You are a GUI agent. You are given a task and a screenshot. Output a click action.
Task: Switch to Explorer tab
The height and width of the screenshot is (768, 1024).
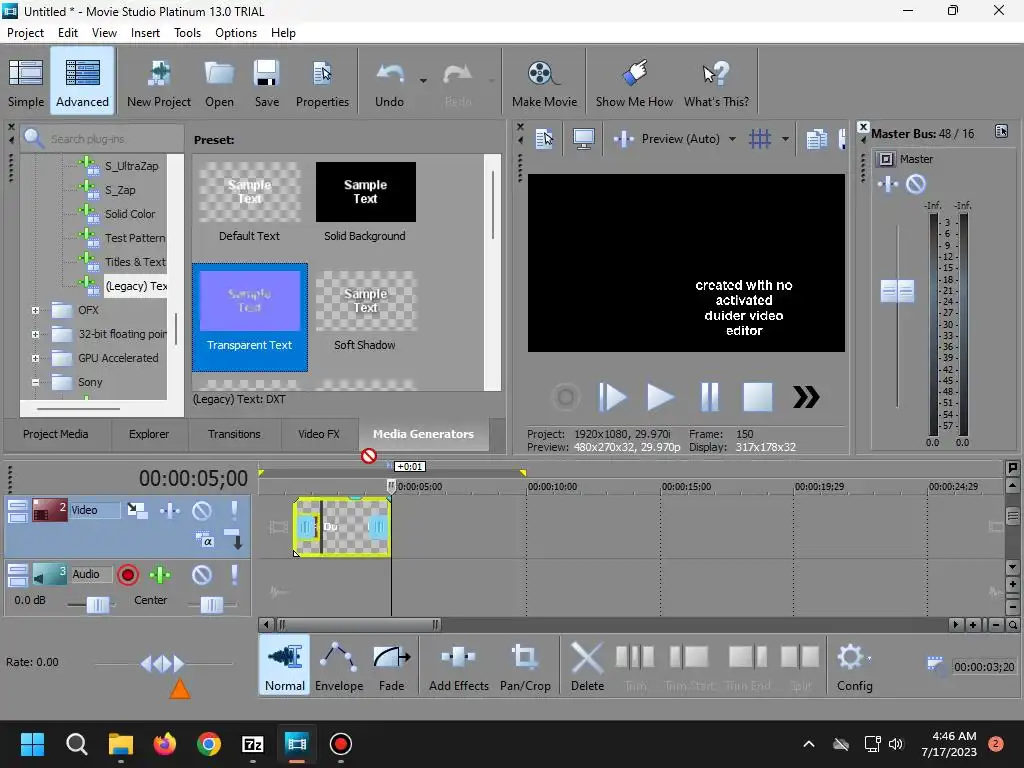[x=149, y=434]
